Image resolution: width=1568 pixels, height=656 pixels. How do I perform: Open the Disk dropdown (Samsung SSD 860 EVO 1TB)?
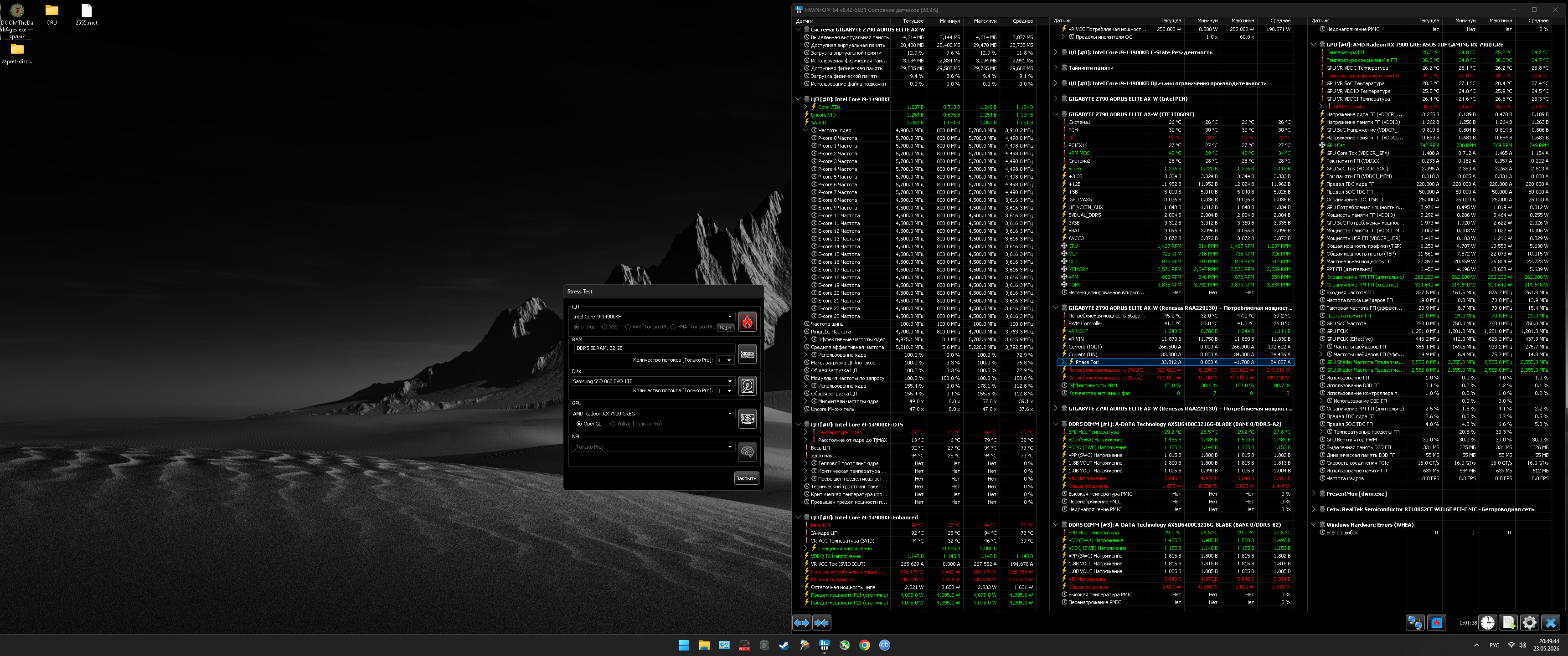pos(653,382)
